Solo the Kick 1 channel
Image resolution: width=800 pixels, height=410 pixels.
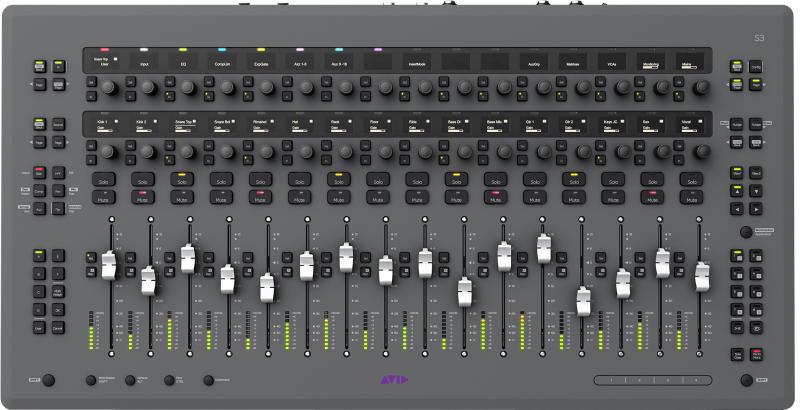(103, 181)
